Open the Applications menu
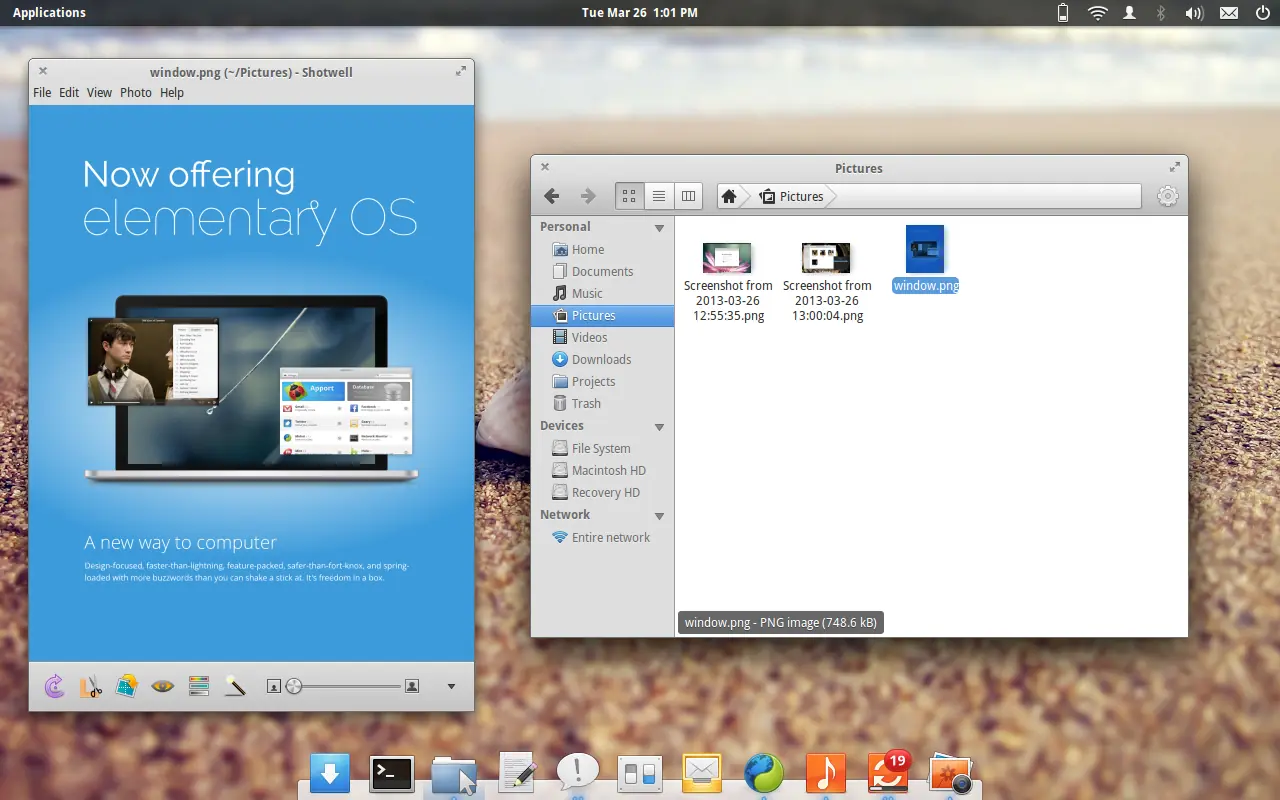 click(49, 12)
